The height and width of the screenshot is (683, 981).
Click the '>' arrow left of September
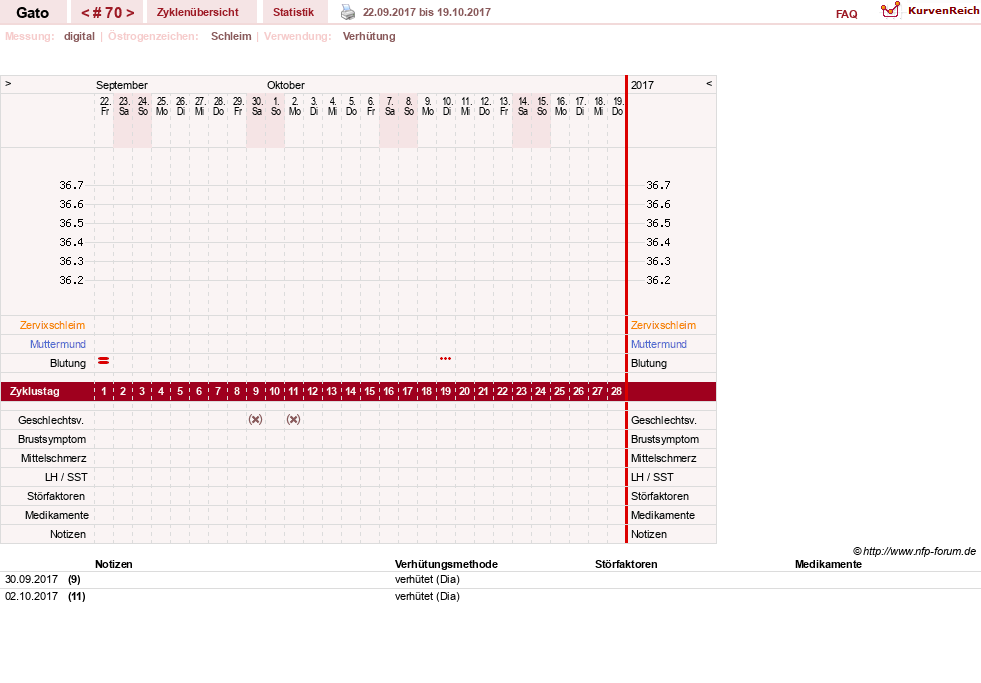click(8, 83)
